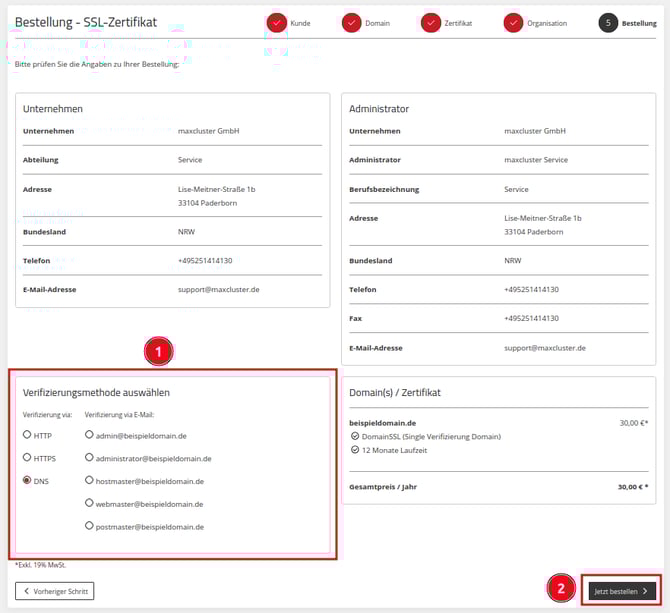This screenshot has height=613, width=670.
Task: Select HTTP verification radio button
Action: tap(27, 436)
